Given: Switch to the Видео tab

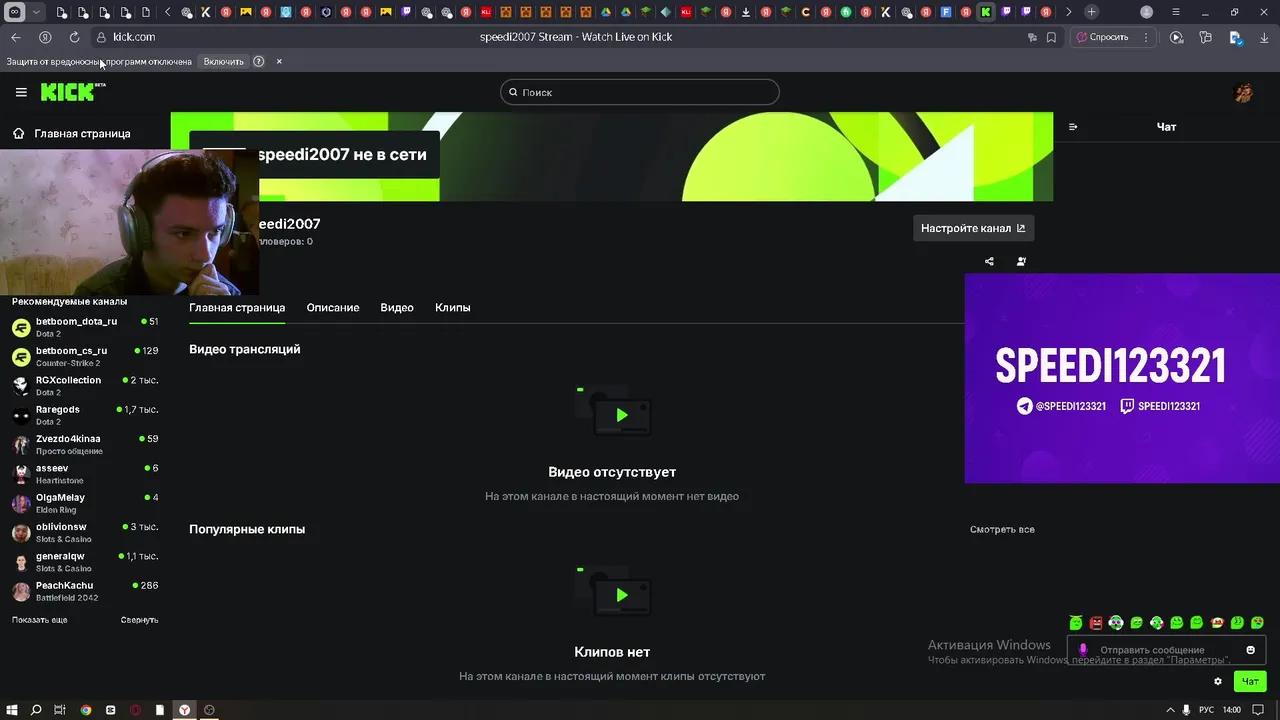Looking at the screenshot, I should tap(397, 307).
